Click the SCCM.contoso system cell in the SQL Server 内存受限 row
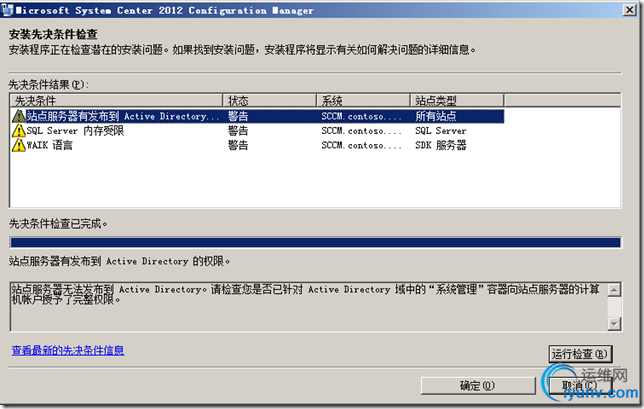Screen dimensions: 644x409 click(361, 131)
